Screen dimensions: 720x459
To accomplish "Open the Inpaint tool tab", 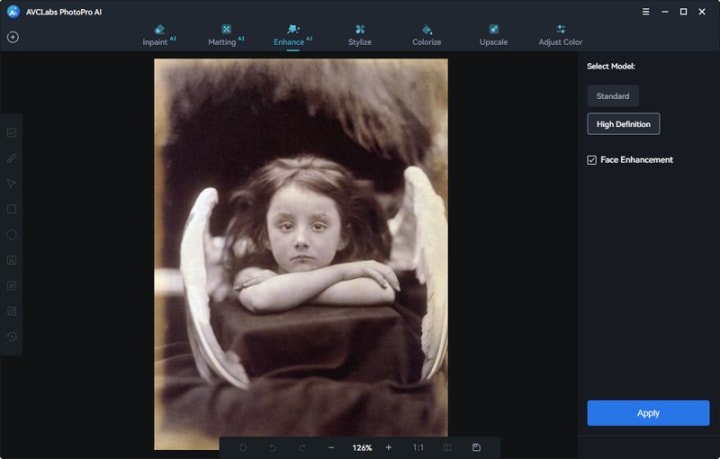I will point(159,36).
